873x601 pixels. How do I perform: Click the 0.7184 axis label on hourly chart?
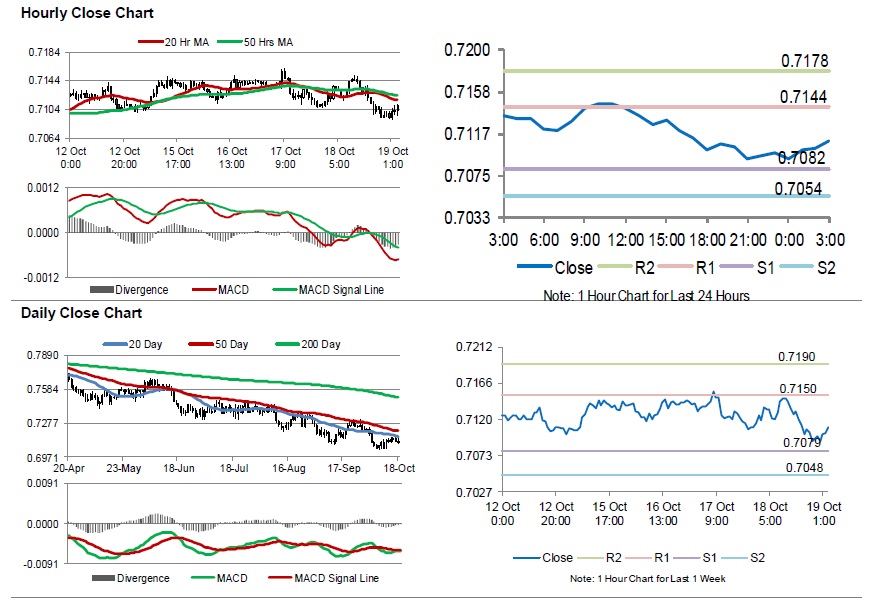tap(45, 52)
